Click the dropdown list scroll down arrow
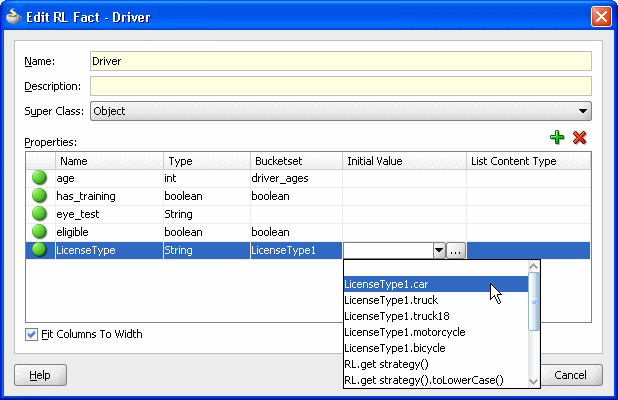 click(x=534, y=381)
